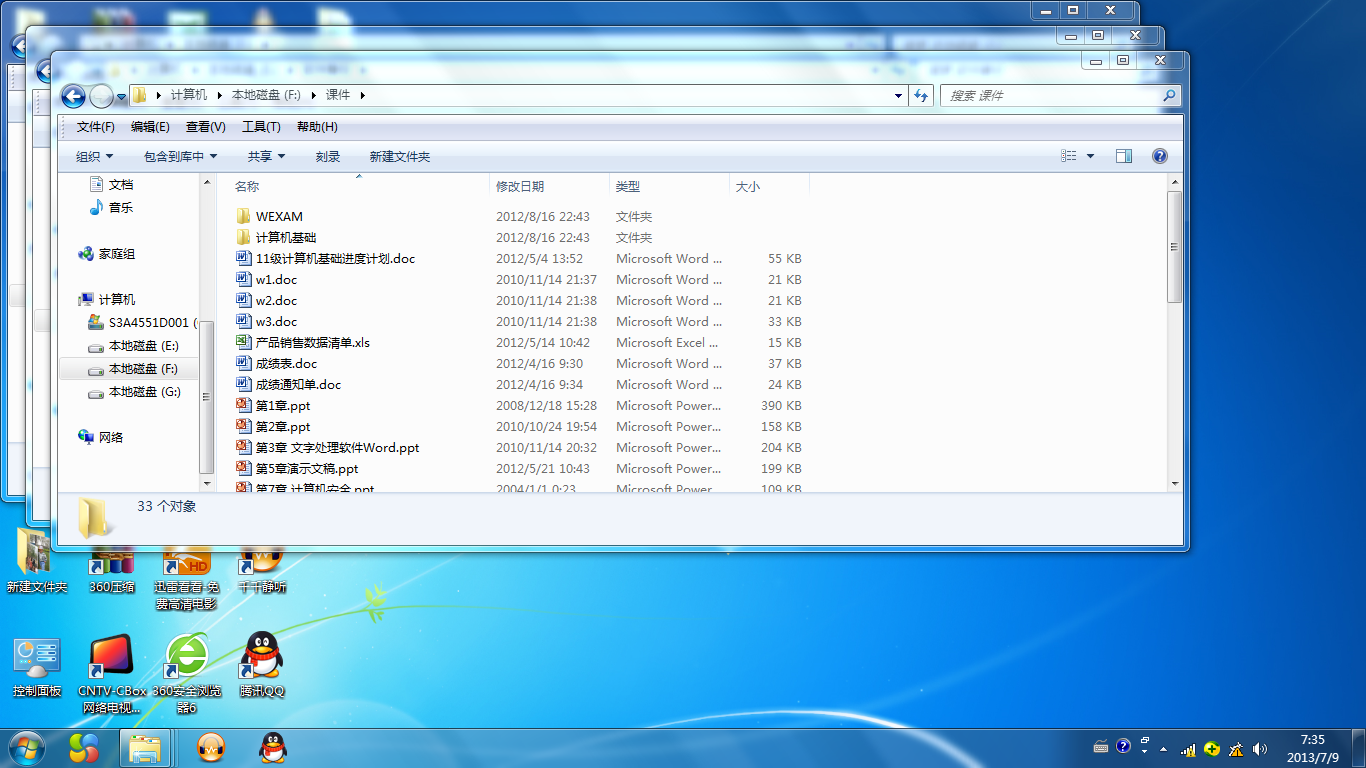Click the taskbar volume speaker icon
The width and height of the screenshot is (1366, 768).
click(x=1260, y=748)
